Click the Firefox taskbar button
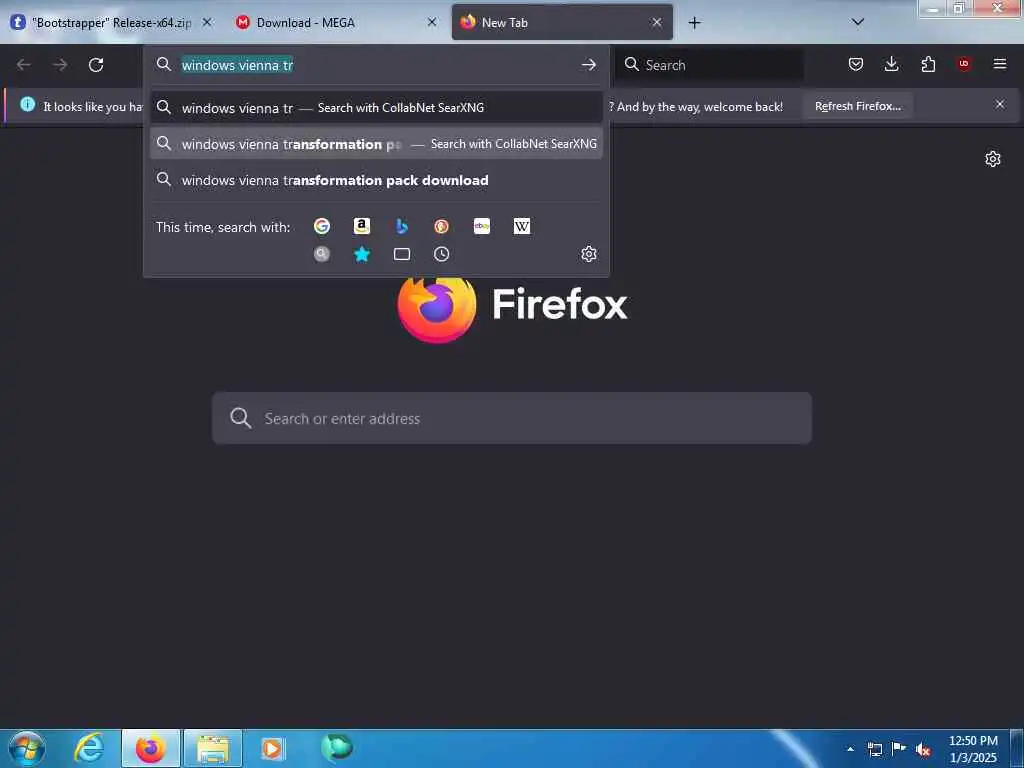 click(x=150, y=748)
